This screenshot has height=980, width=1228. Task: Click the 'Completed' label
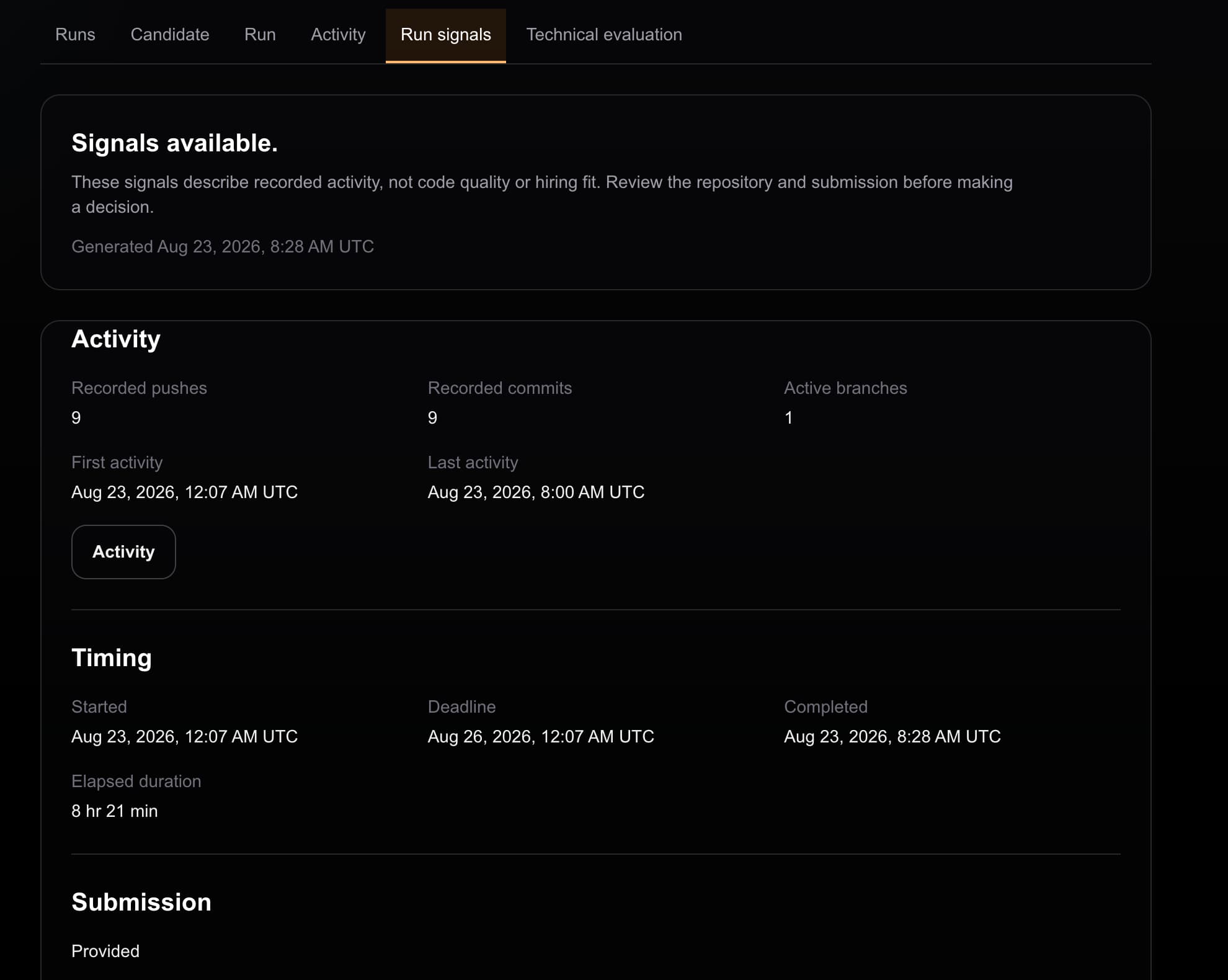click(825, 706)
